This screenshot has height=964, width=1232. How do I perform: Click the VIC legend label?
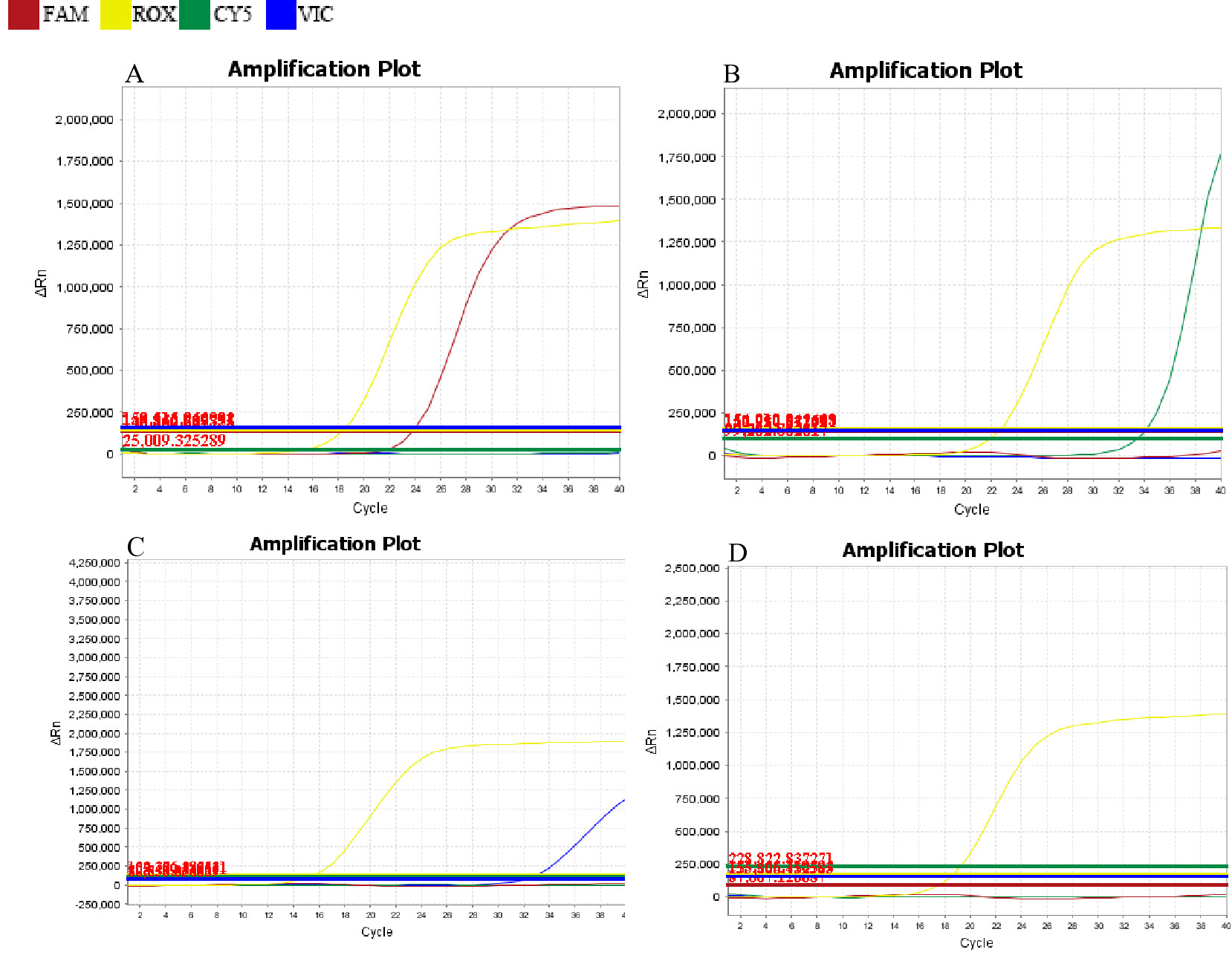[x=316, y=14]
